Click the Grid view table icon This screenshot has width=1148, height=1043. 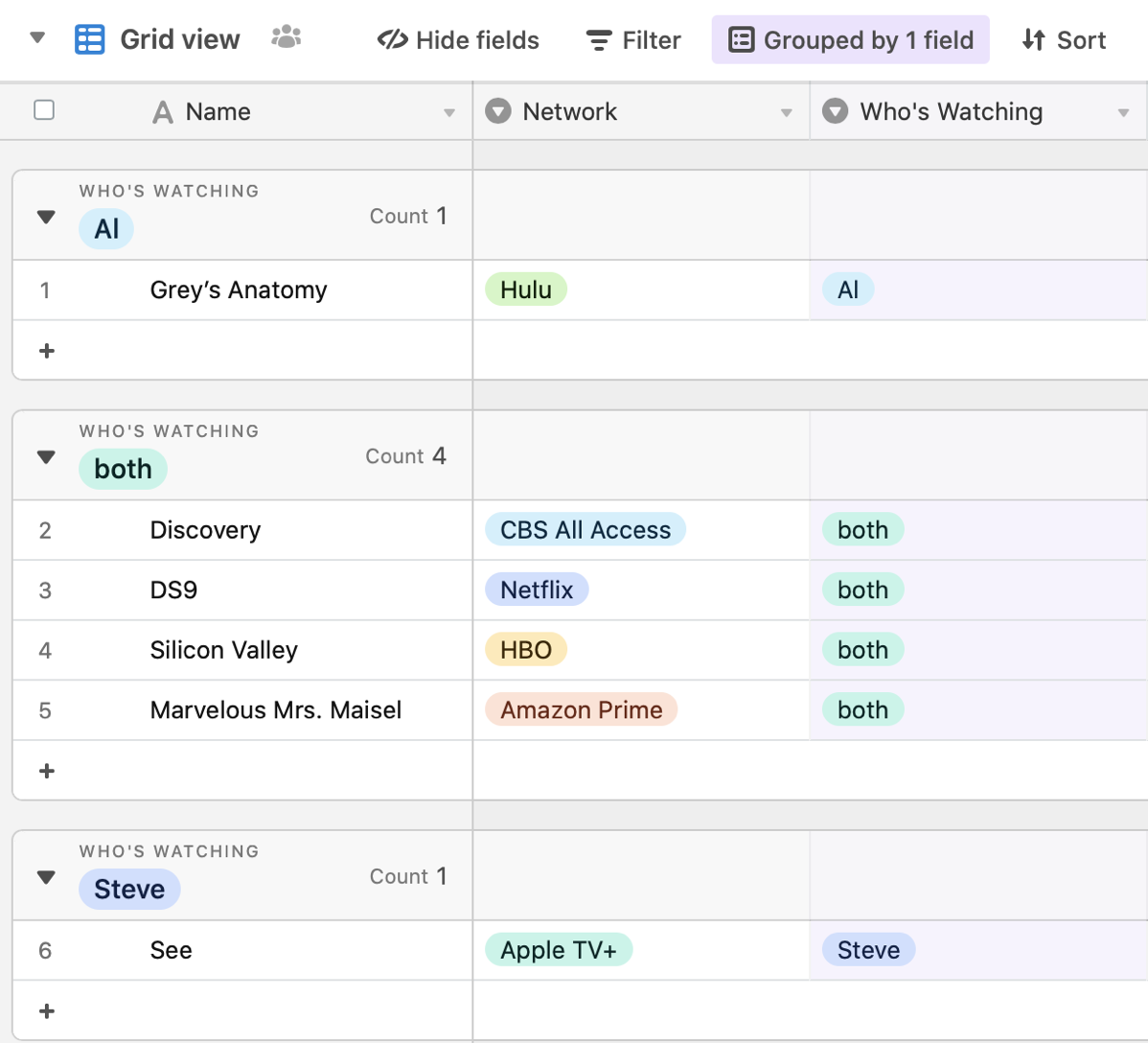89,39
